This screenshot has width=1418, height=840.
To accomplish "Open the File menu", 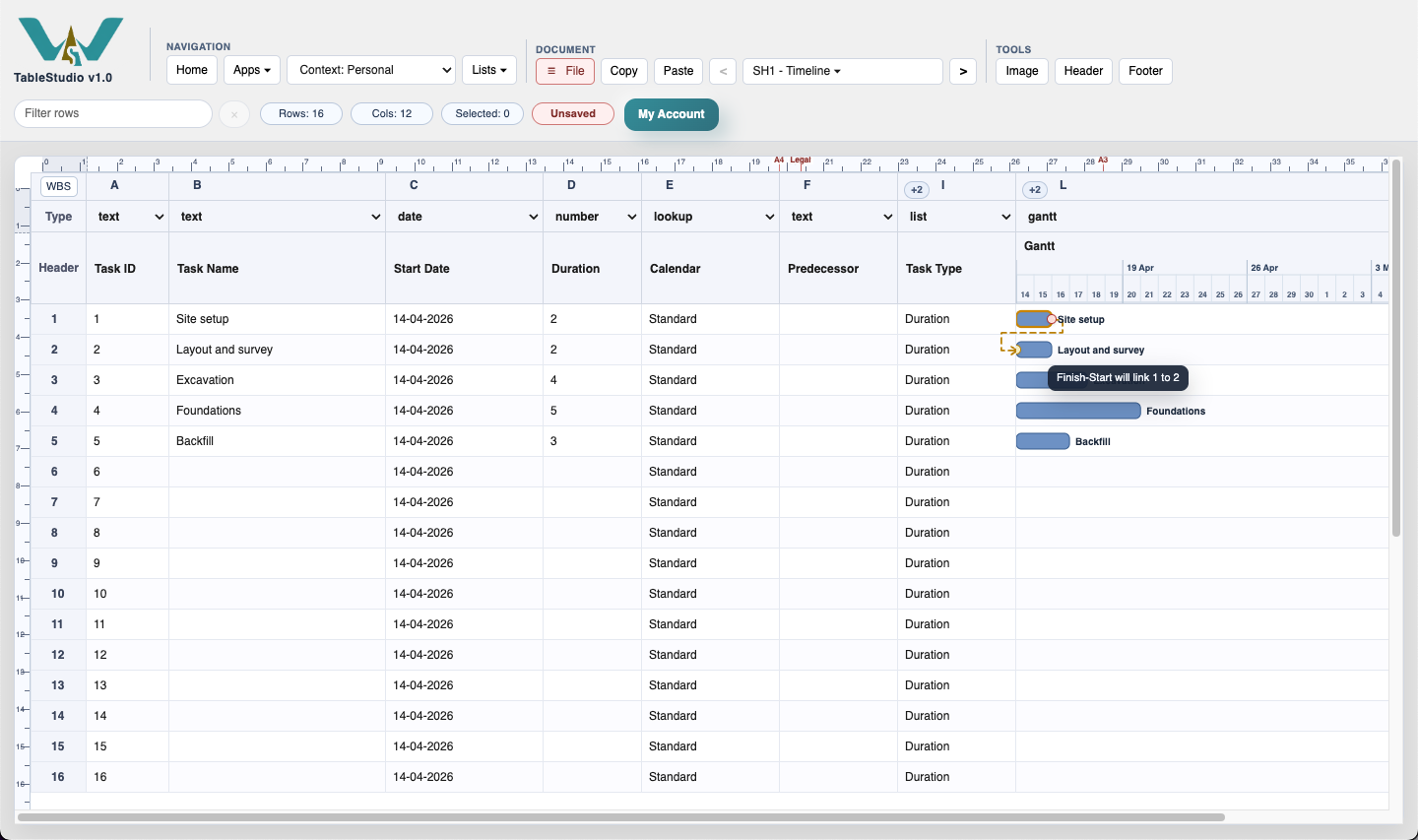I will 565,71.
